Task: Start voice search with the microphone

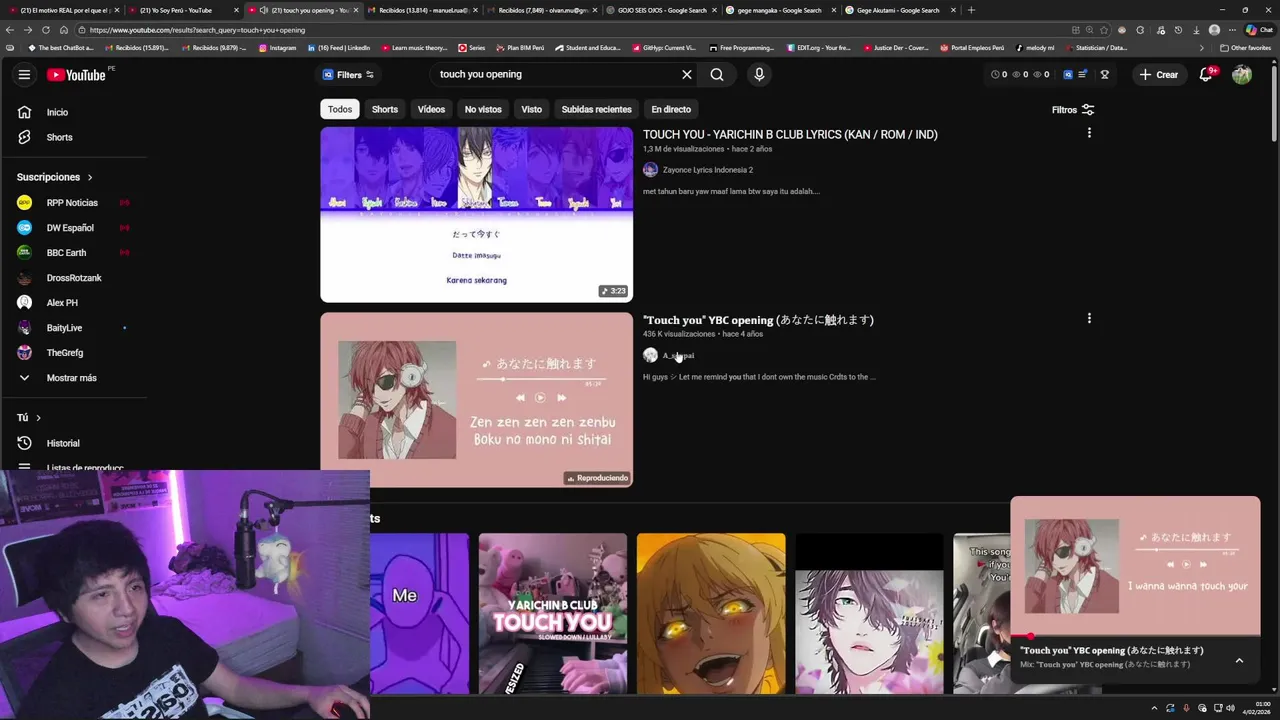Action: [x=759, y=74]
